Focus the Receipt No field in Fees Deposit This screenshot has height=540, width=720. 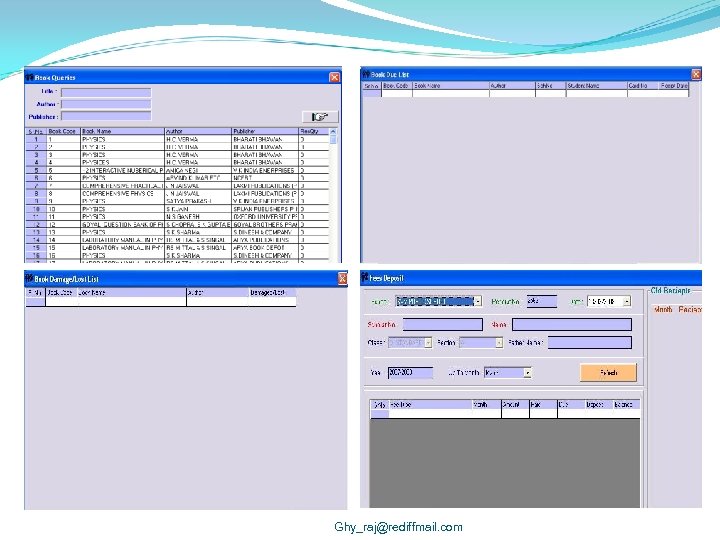(x=542, y=301)
